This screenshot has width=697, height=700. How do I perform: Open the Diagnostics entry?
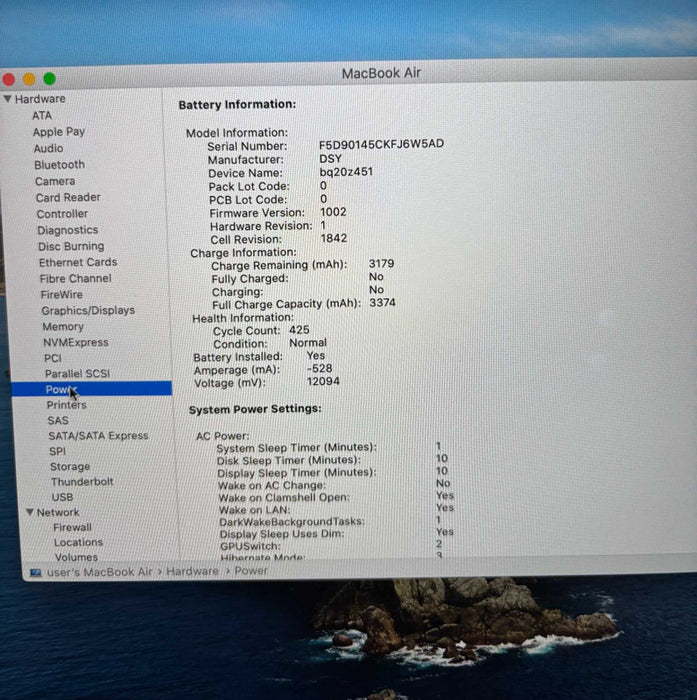click(67, 230)
